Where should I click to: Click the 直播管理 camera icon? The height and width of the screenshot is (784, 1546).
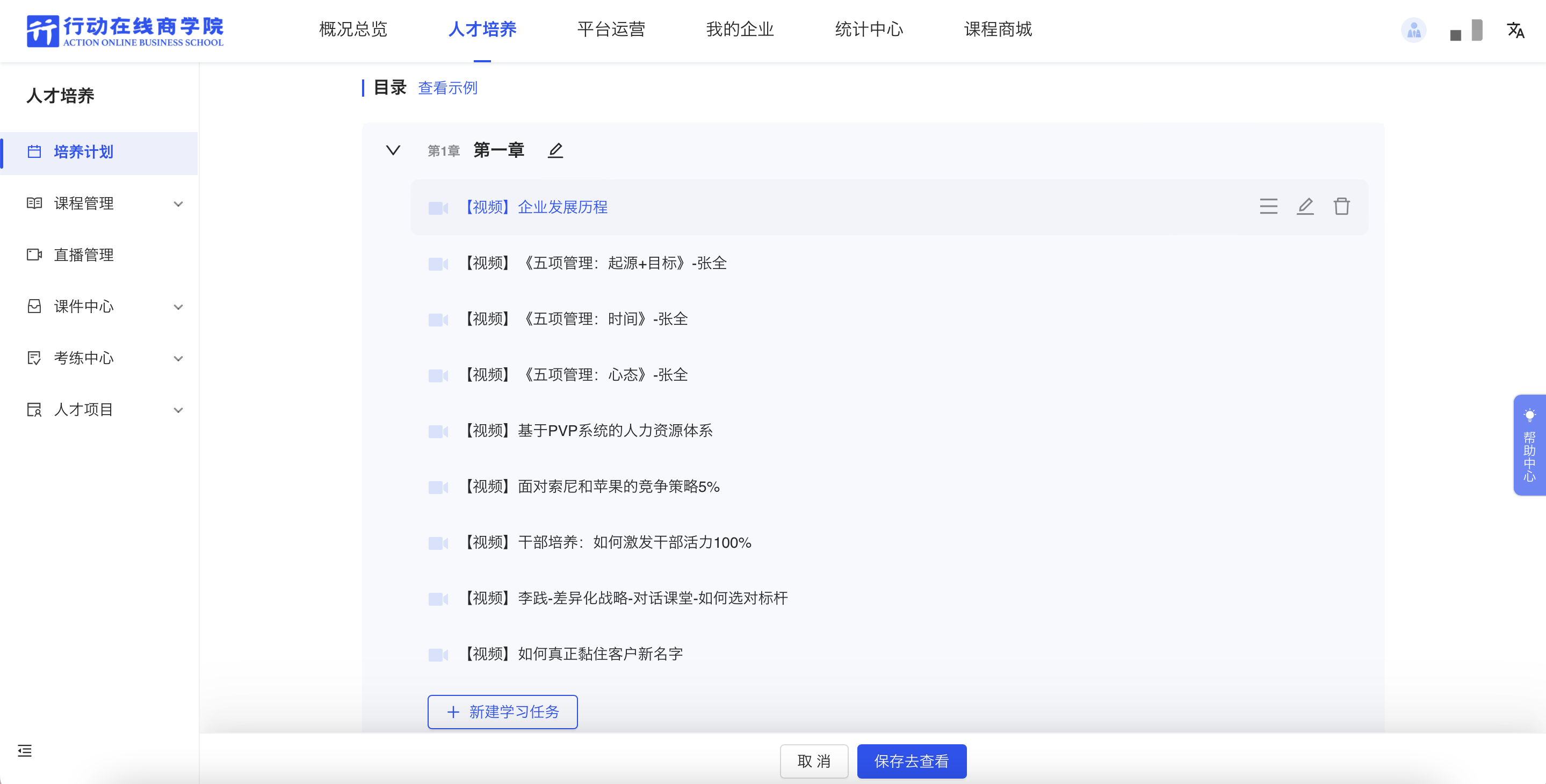(x=34, y=255)
